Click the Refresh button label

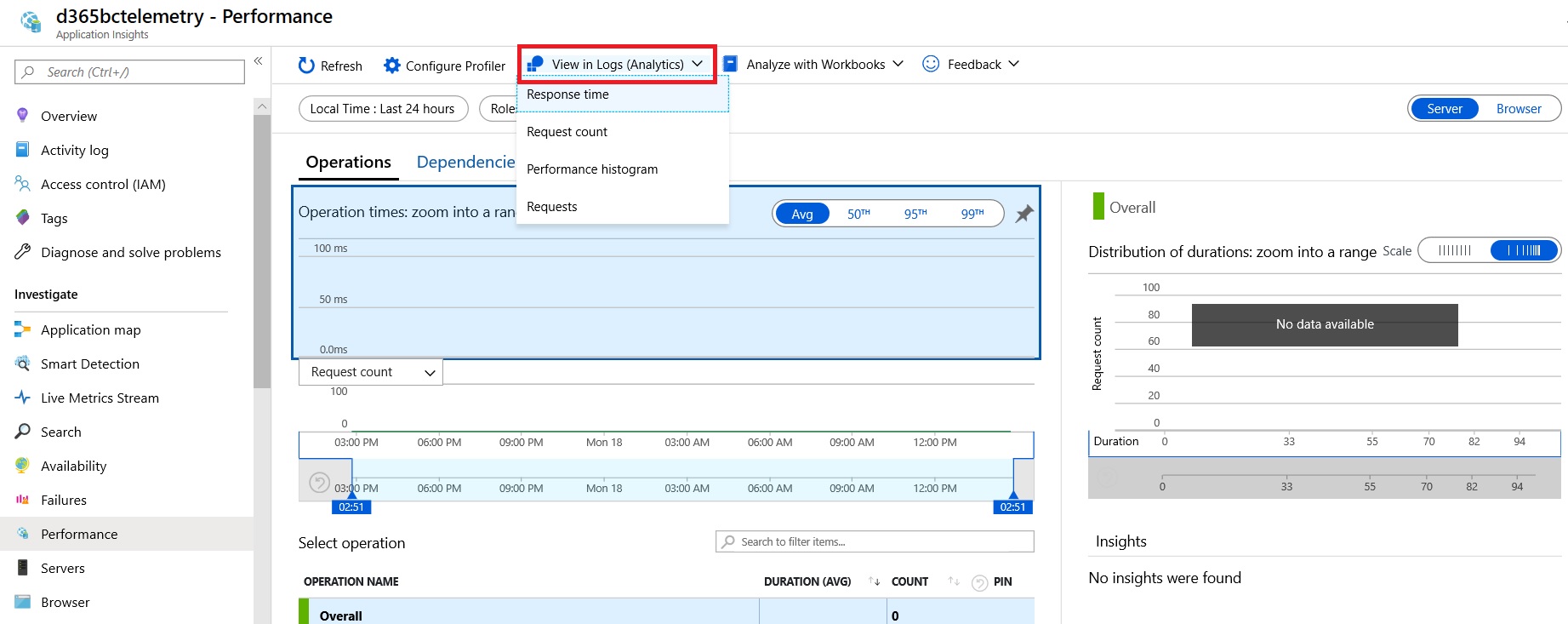pos(341,66)
